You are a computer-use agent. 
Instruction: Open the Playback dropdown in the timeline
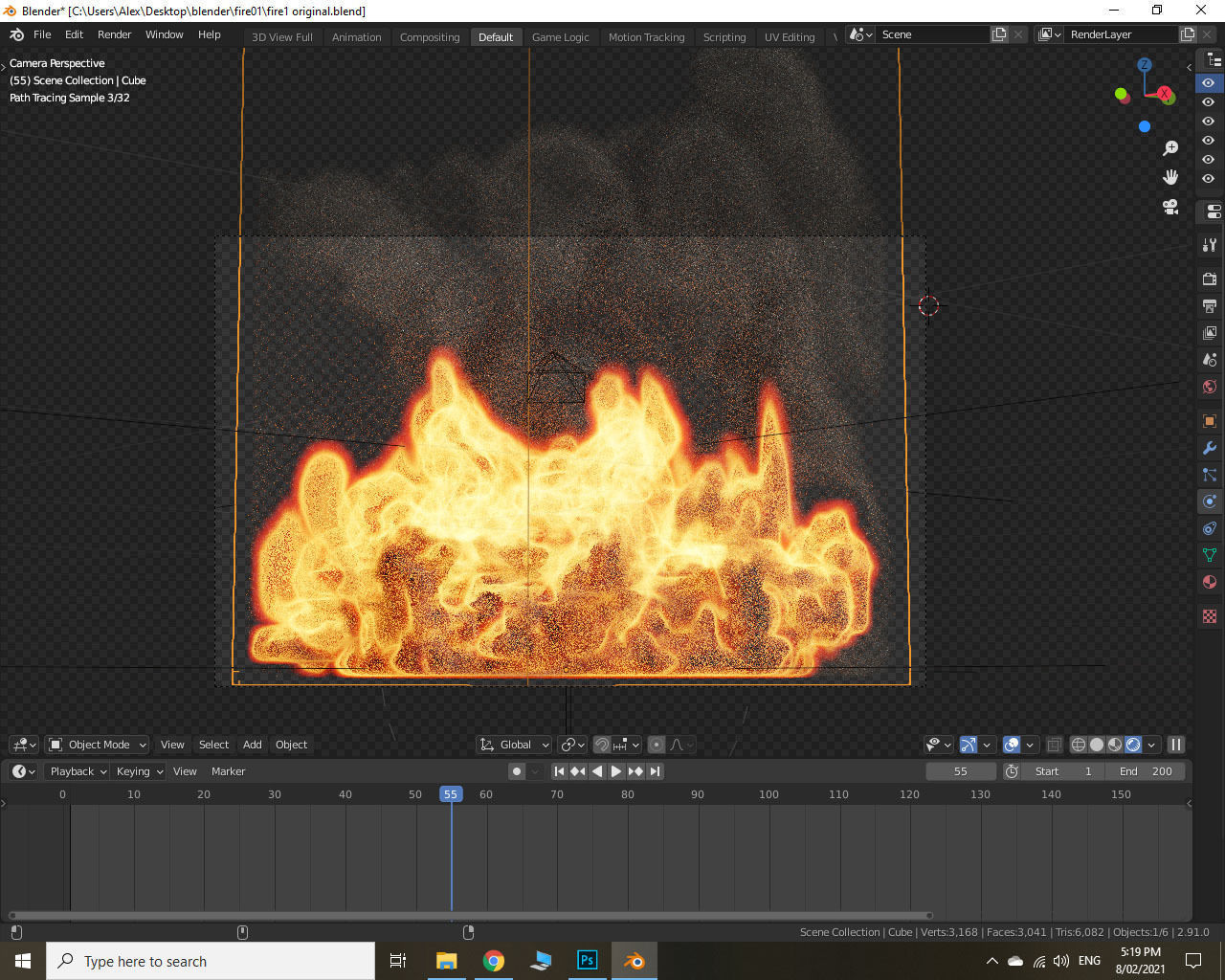[x=76, y=771]
